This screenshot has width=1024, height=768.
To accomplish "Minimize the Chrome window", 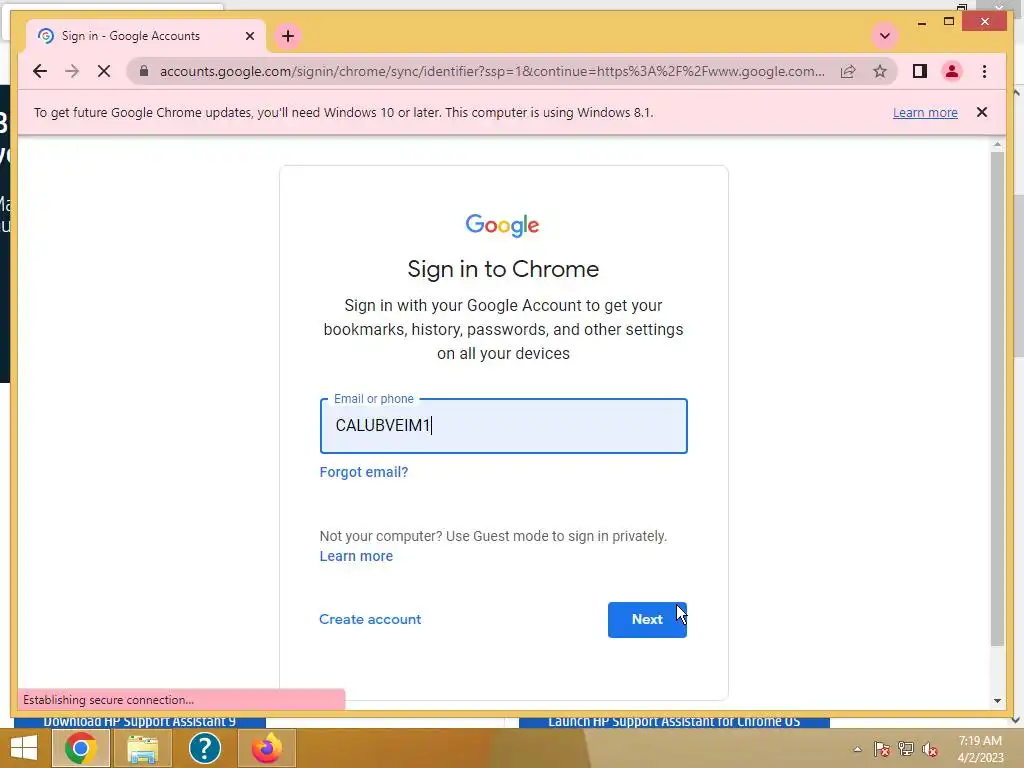I will coord(921,23).
